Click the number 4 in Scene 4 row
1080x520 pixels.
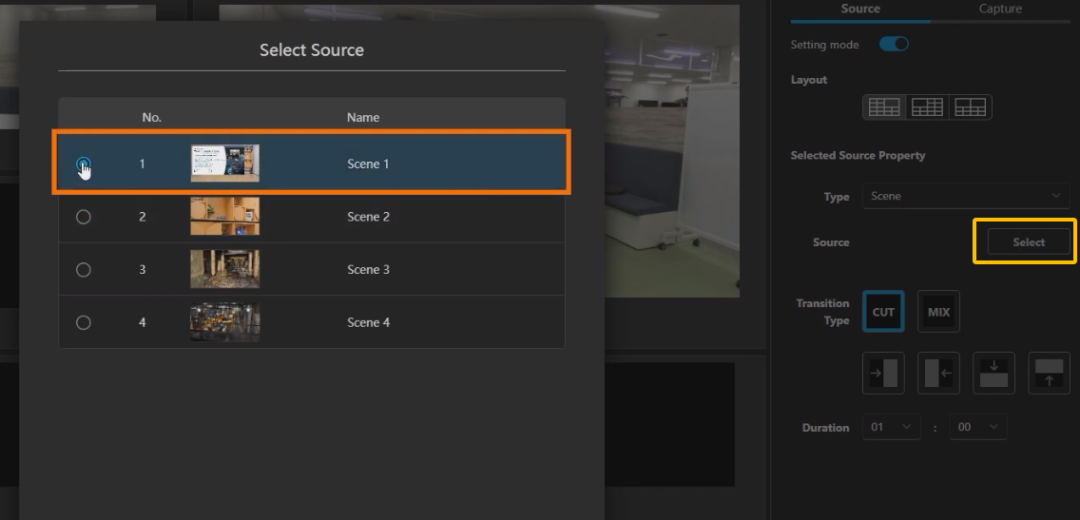(x=143, y=322)
